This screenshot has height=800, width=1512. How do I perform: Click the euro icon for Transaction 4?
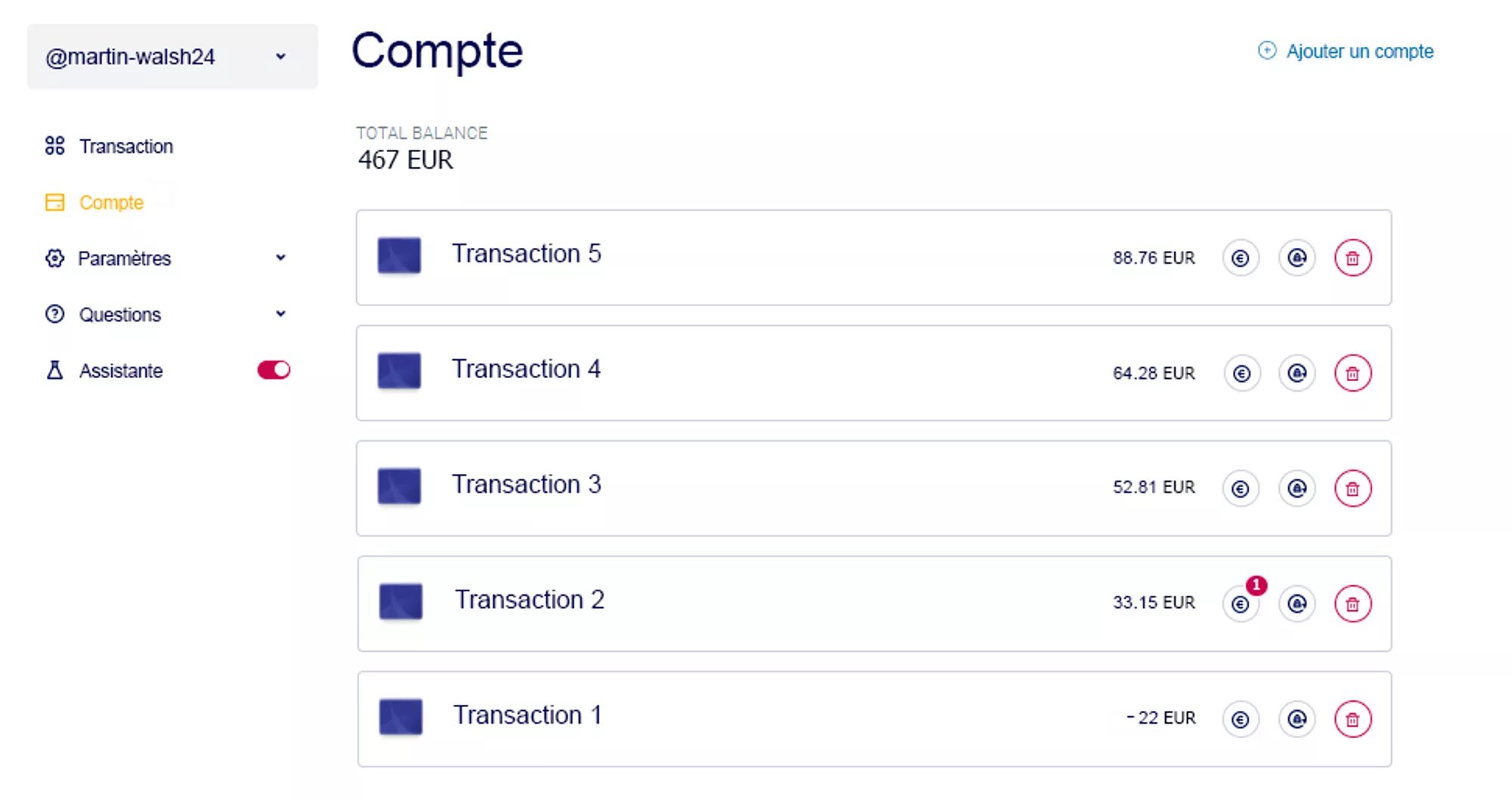click(1241, 374)
